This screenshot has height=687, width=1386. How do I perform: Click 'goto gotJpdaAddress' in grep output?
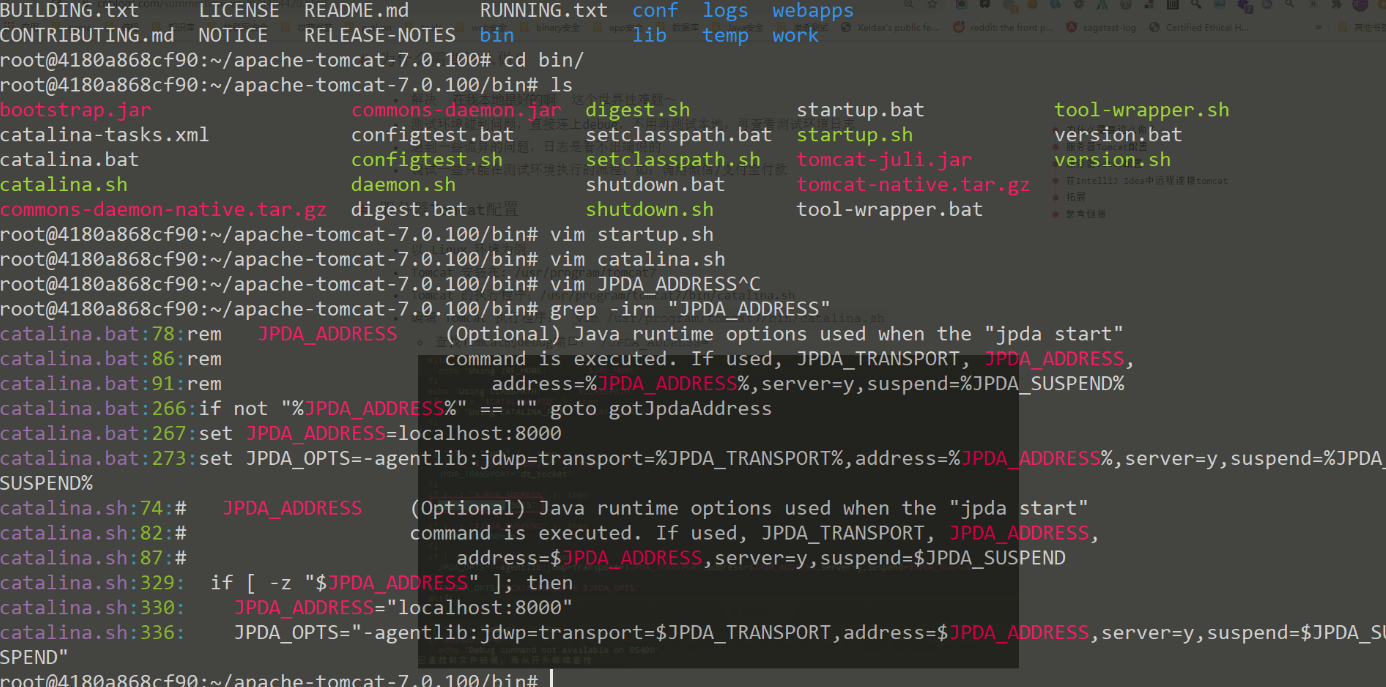(661, 408)
